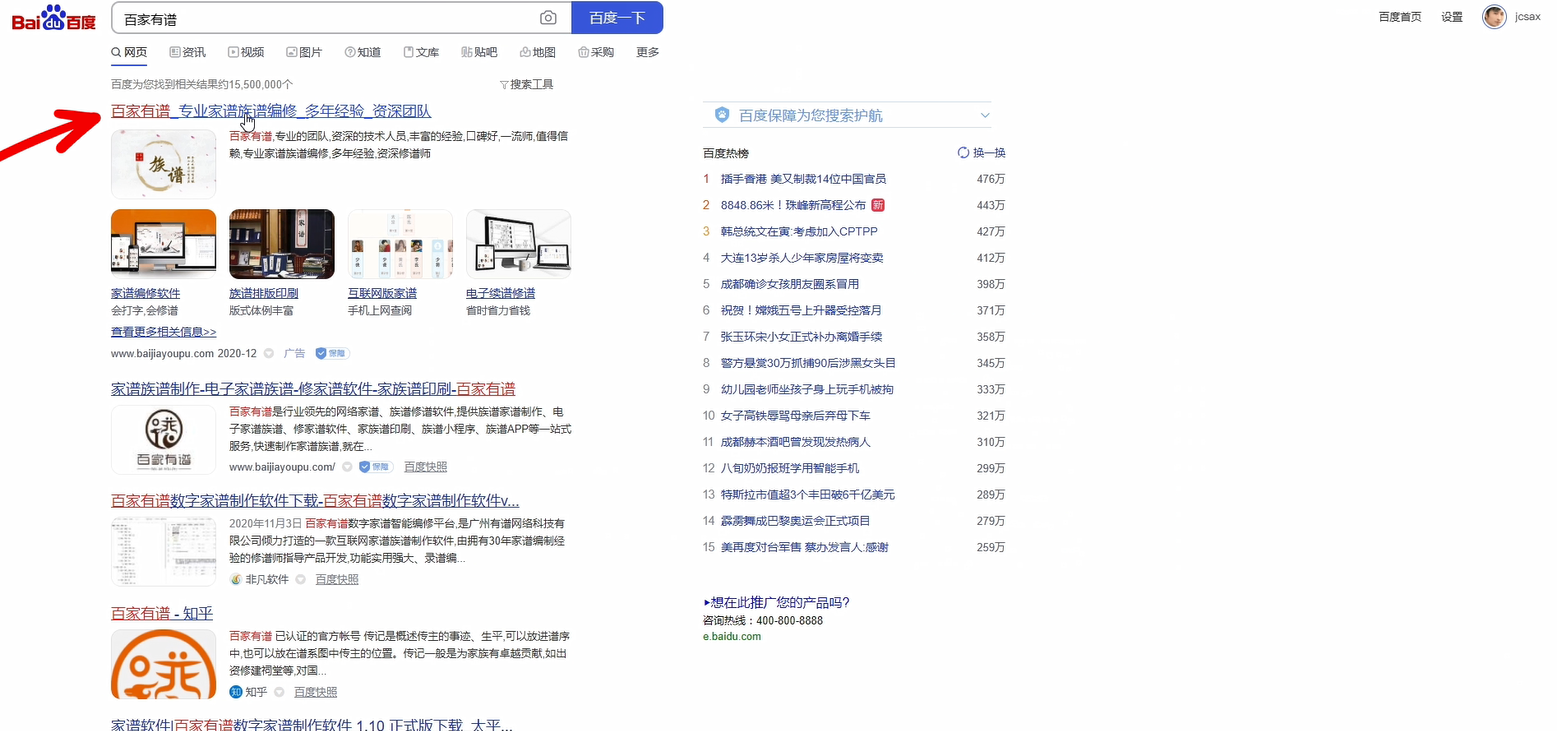1558x731 pixels.
Task: Click the 非凡软件 source icon
Action: click(236, 580)
